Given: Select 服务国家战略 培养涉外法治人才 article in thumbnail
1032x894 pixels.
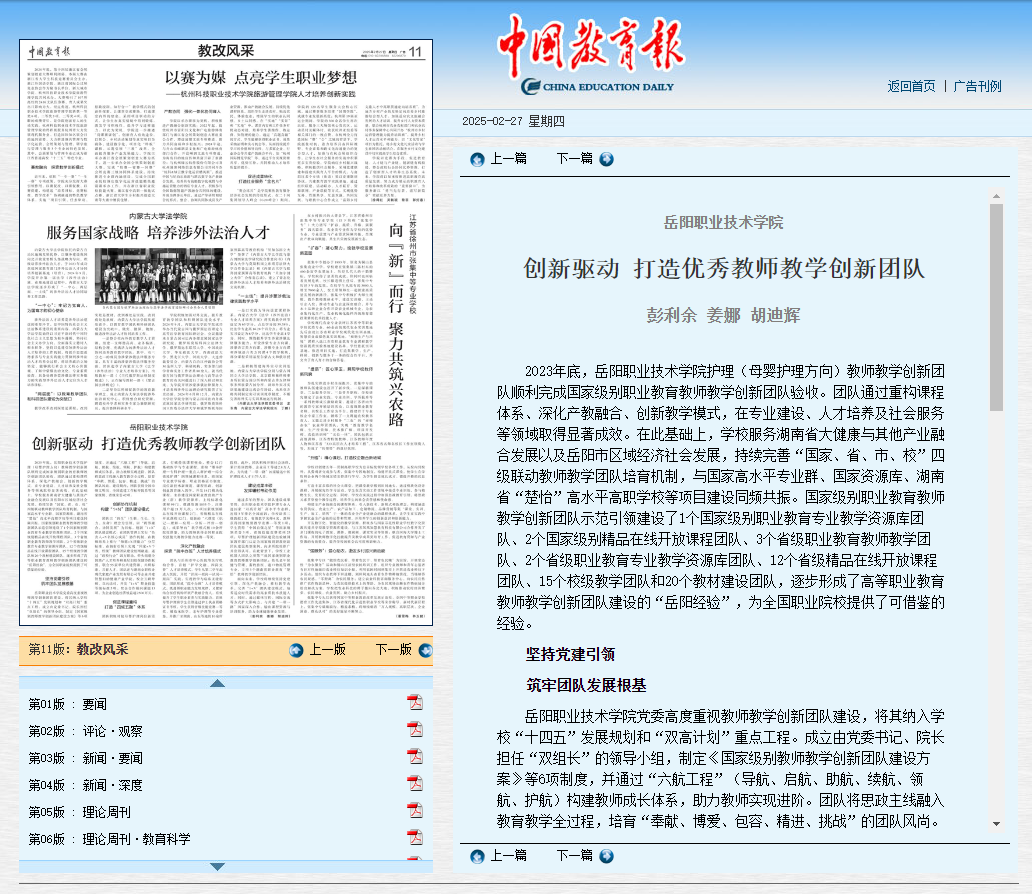Looking at the screenshot, I should coord(158,232).
